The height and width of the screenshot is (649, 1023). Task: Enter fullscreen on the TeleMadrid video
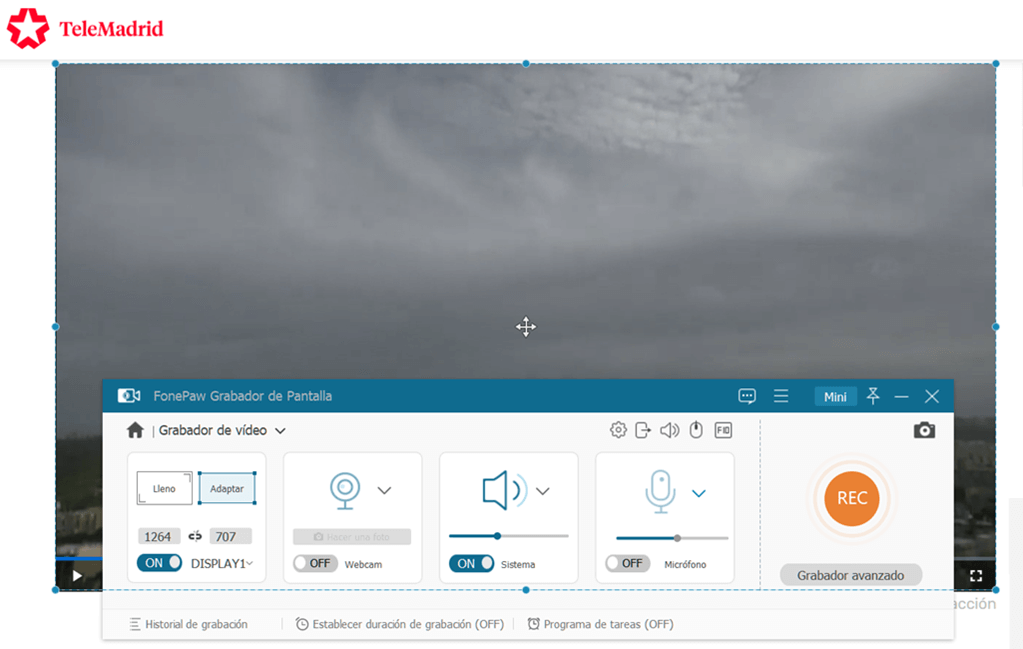click(976, 575)
